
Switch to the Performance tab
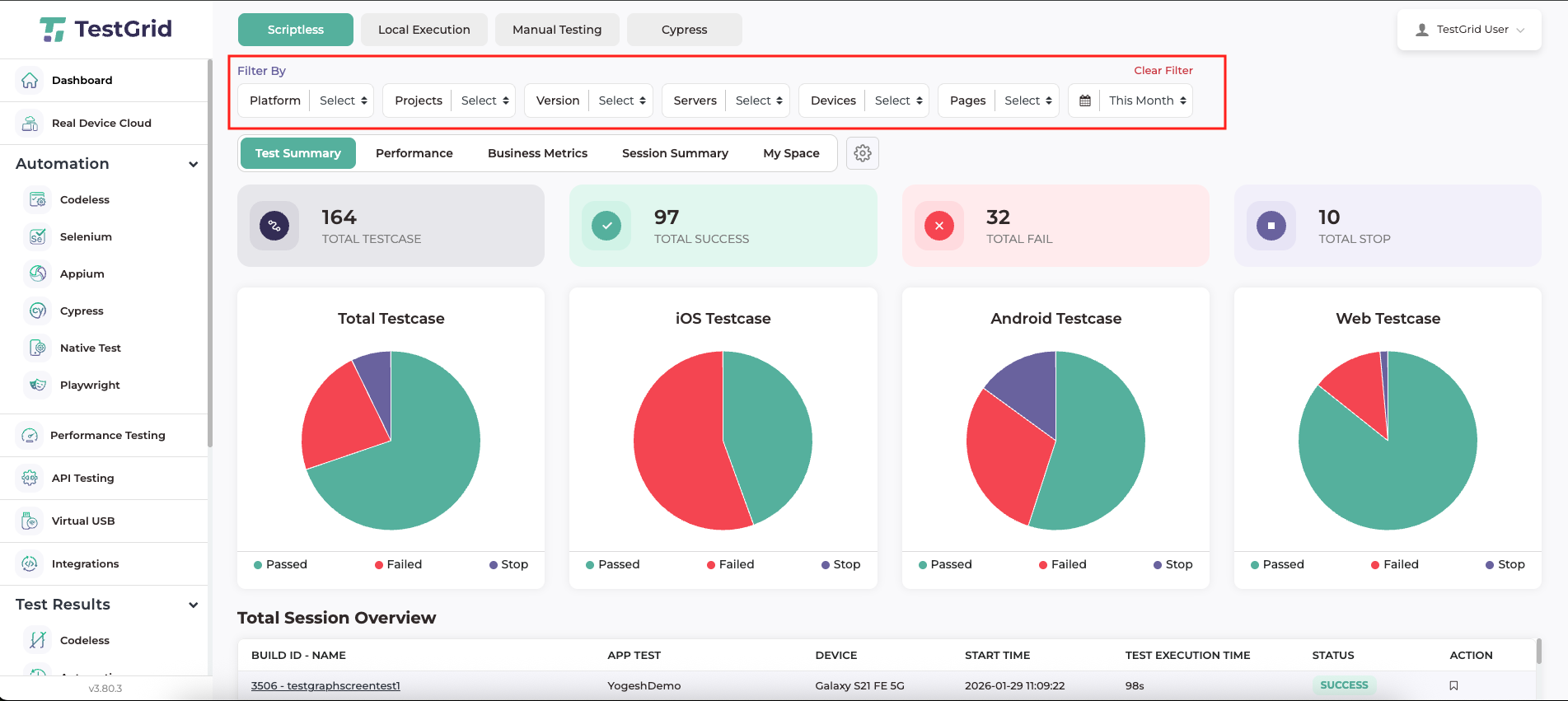[x=414, y=153]
